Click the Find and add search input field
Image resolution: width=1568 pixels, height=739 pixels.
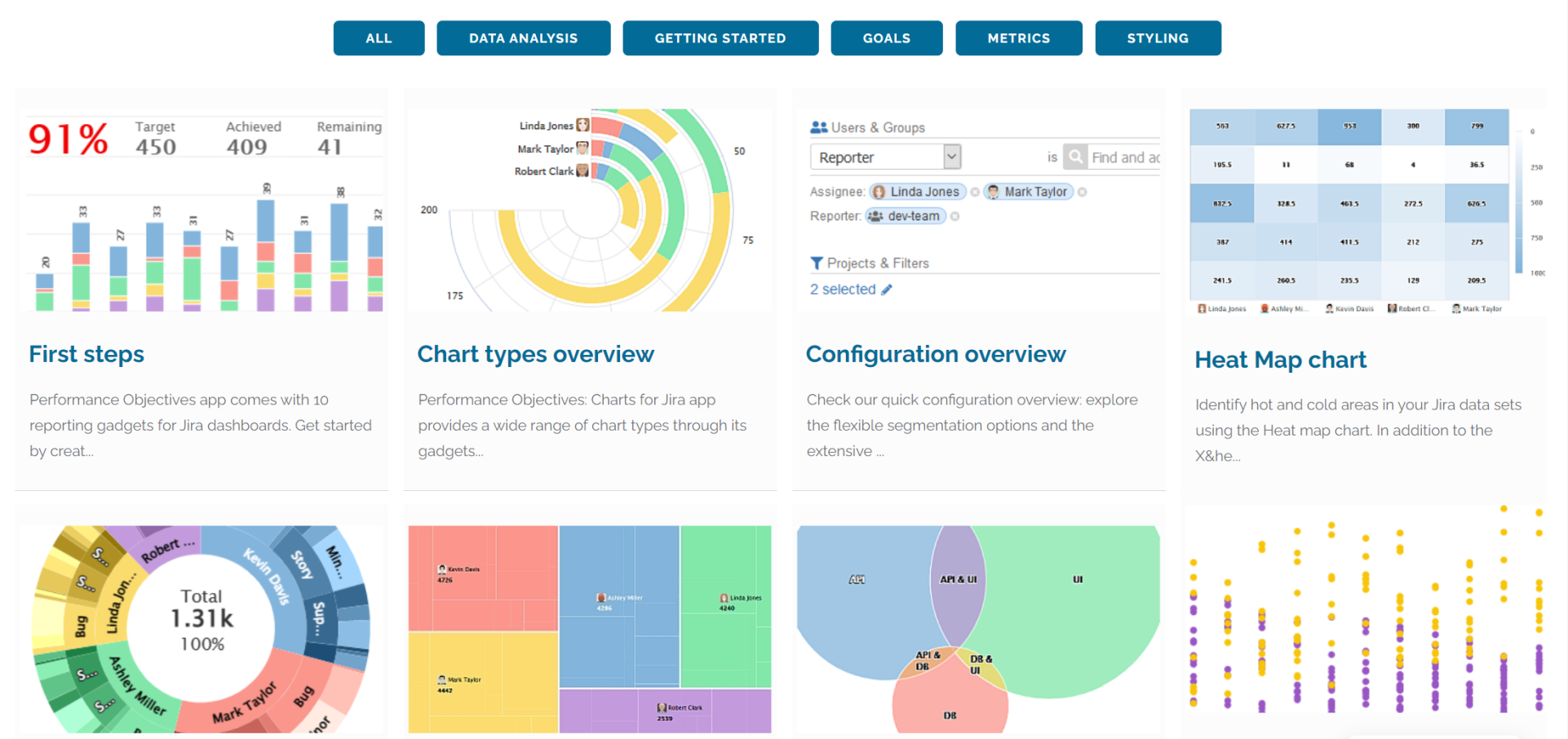click(x=1124, y=157)
